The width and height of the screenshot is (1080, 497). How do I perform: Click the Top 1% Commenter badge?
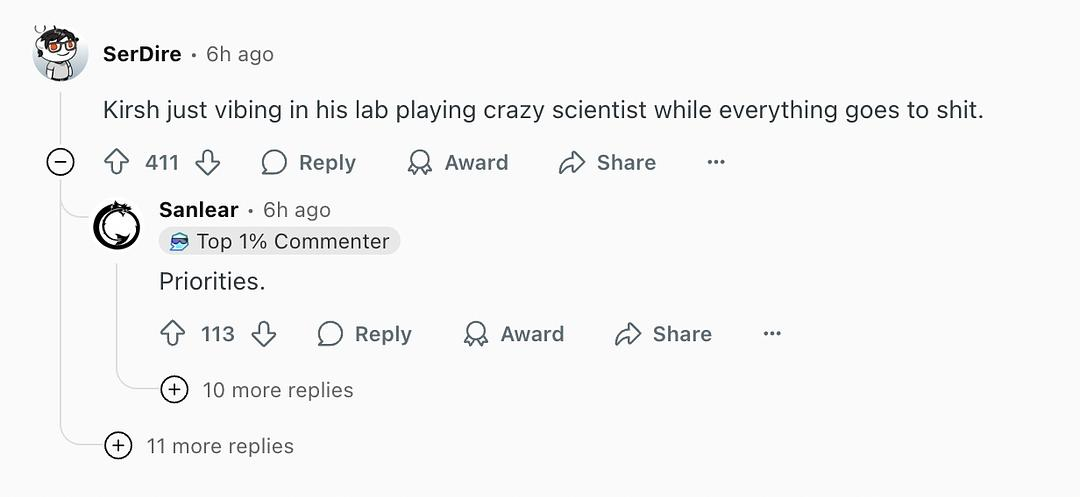[x=279, y=241]
